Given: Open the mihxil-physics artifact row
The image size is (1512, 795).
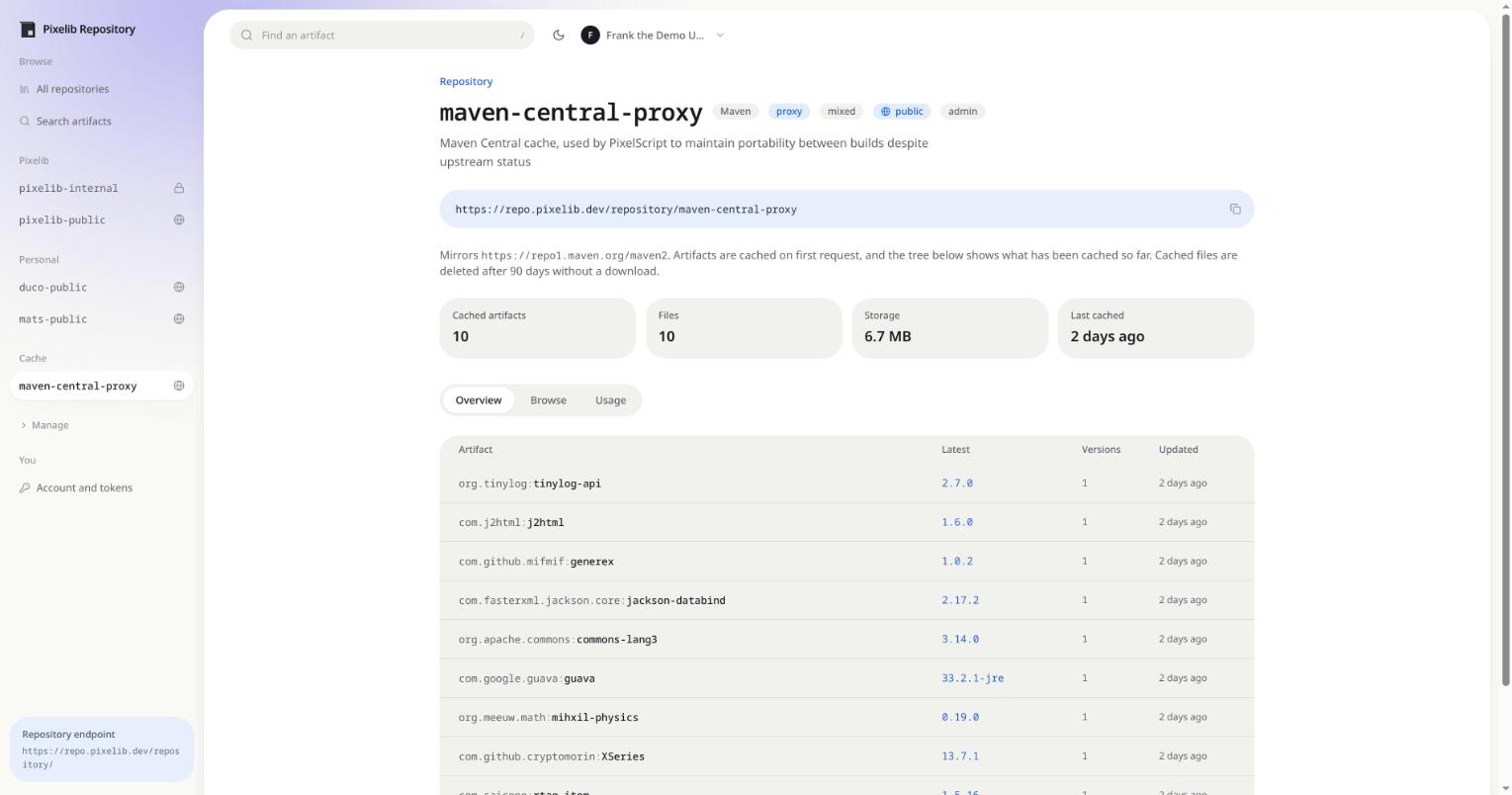Looking at the screenshot, I should (846, 717).
